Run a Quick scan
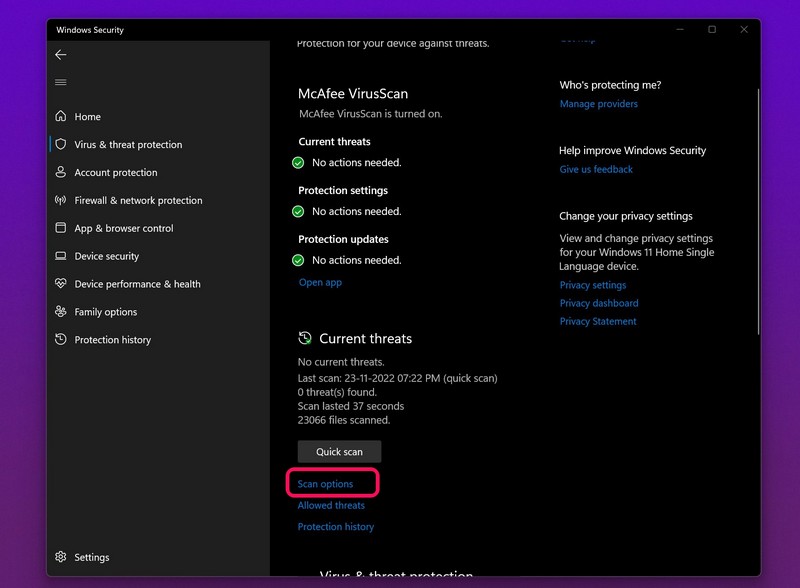The height and width of the screenshot is (588, 800). coord(339,451)
